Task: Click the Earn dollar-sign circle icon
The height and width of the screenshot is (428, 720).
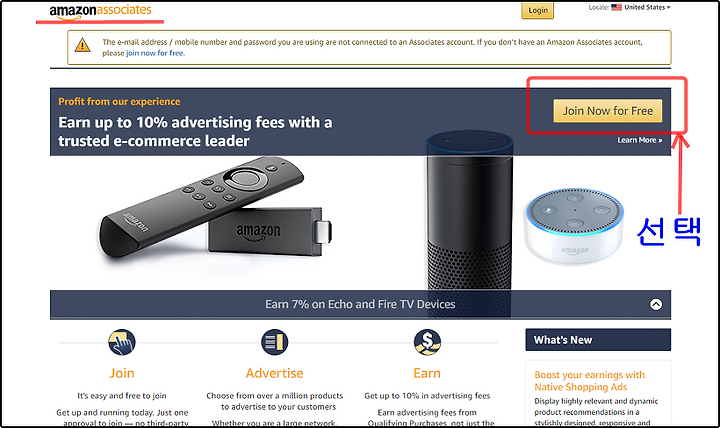Action: (x=427, y=342)
